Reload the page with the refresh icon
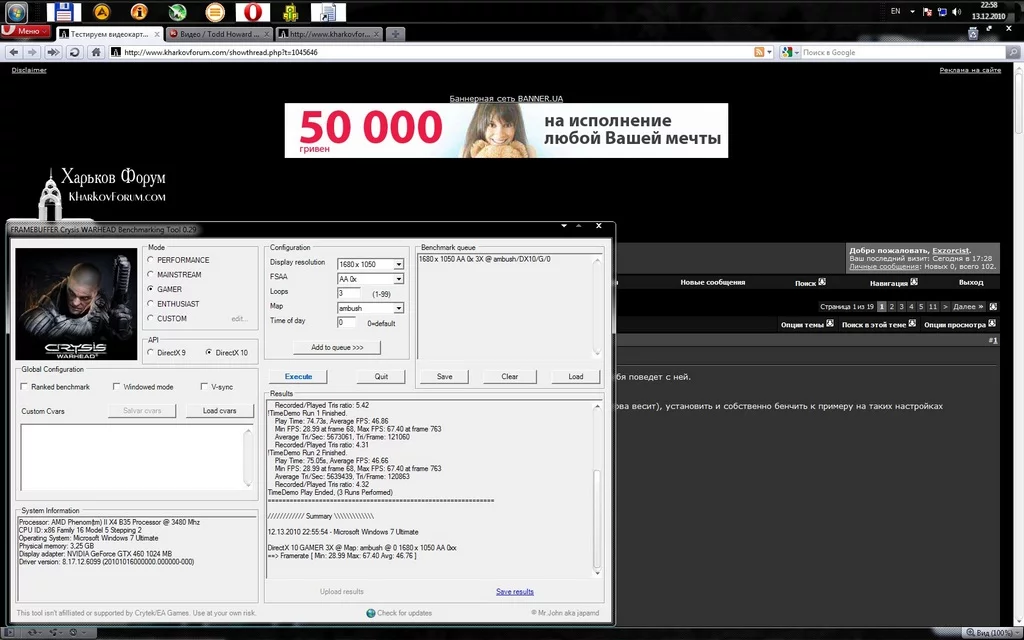This screenshot has width=1024, height=640. click(74, 52)
